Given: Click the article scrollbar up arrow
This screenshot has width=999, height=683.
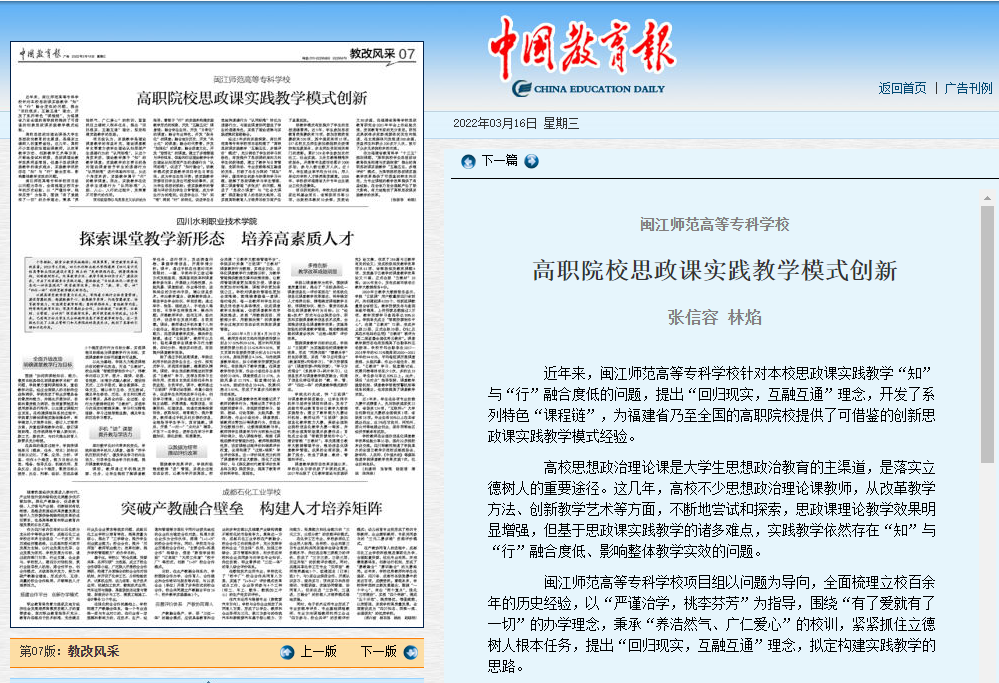Looking at the screenshot, I should 987,198.
